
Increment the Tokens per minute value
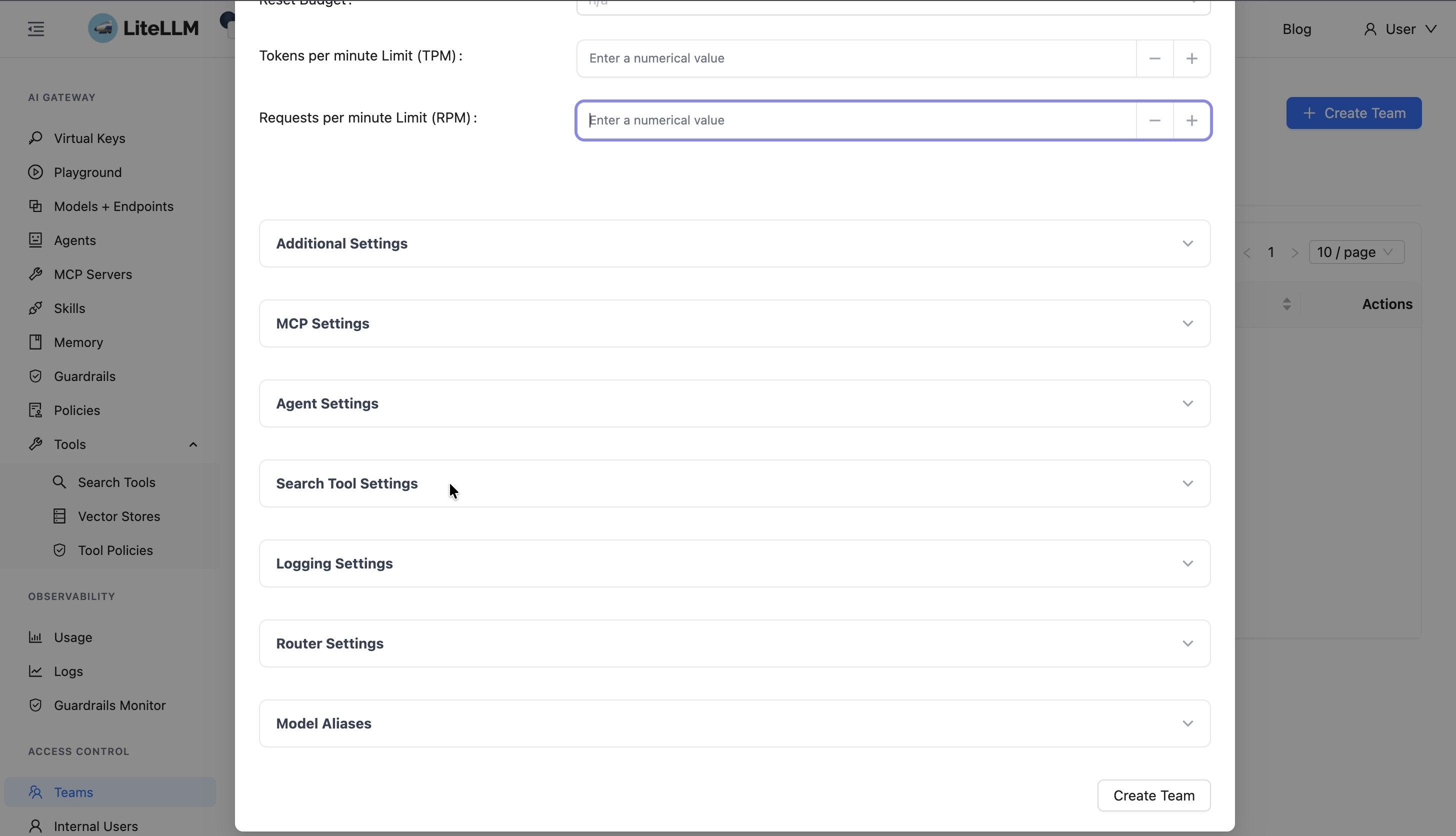click(1191, 58)
